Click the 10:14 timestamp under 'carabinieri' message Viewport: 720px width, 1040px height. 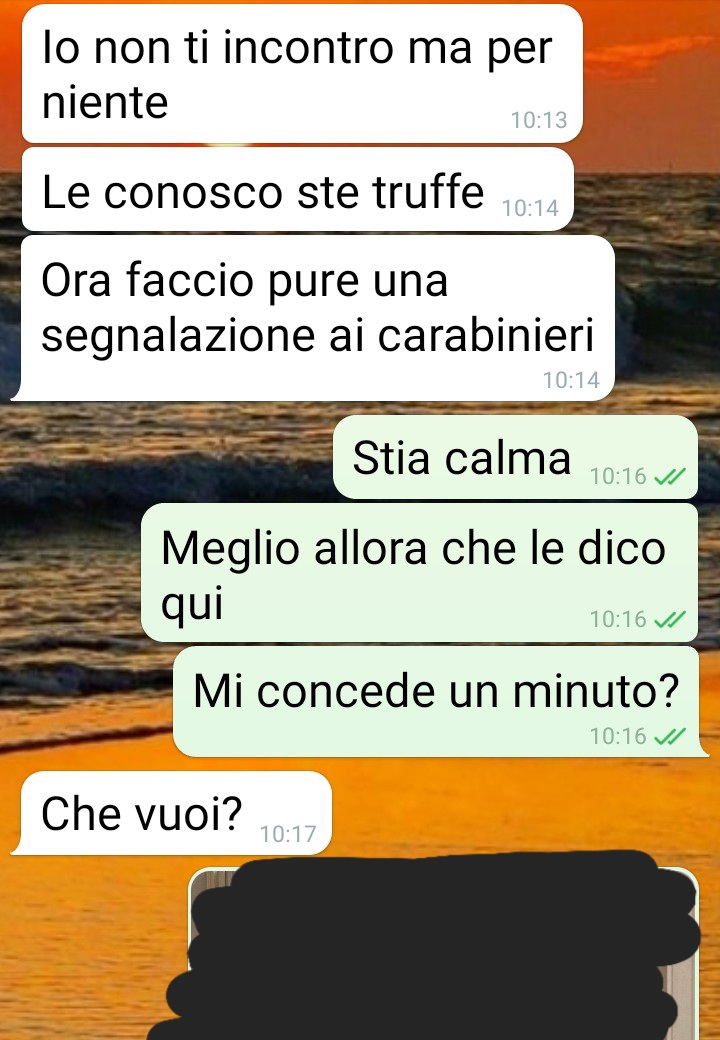(571, 380)
